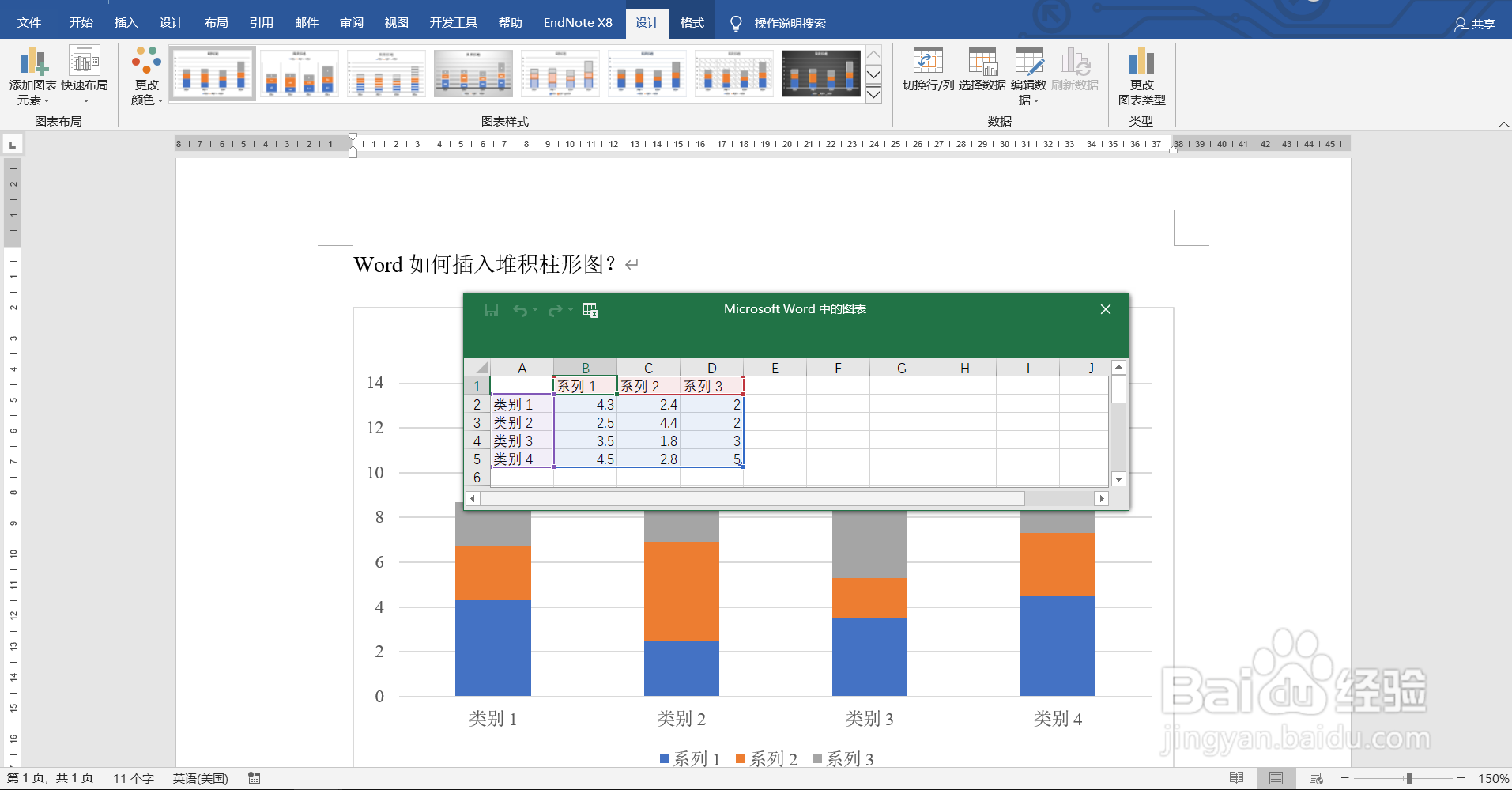Switch to the EndNote X8 tab
Screen dimensions: 1512x790
coord(578,23)
